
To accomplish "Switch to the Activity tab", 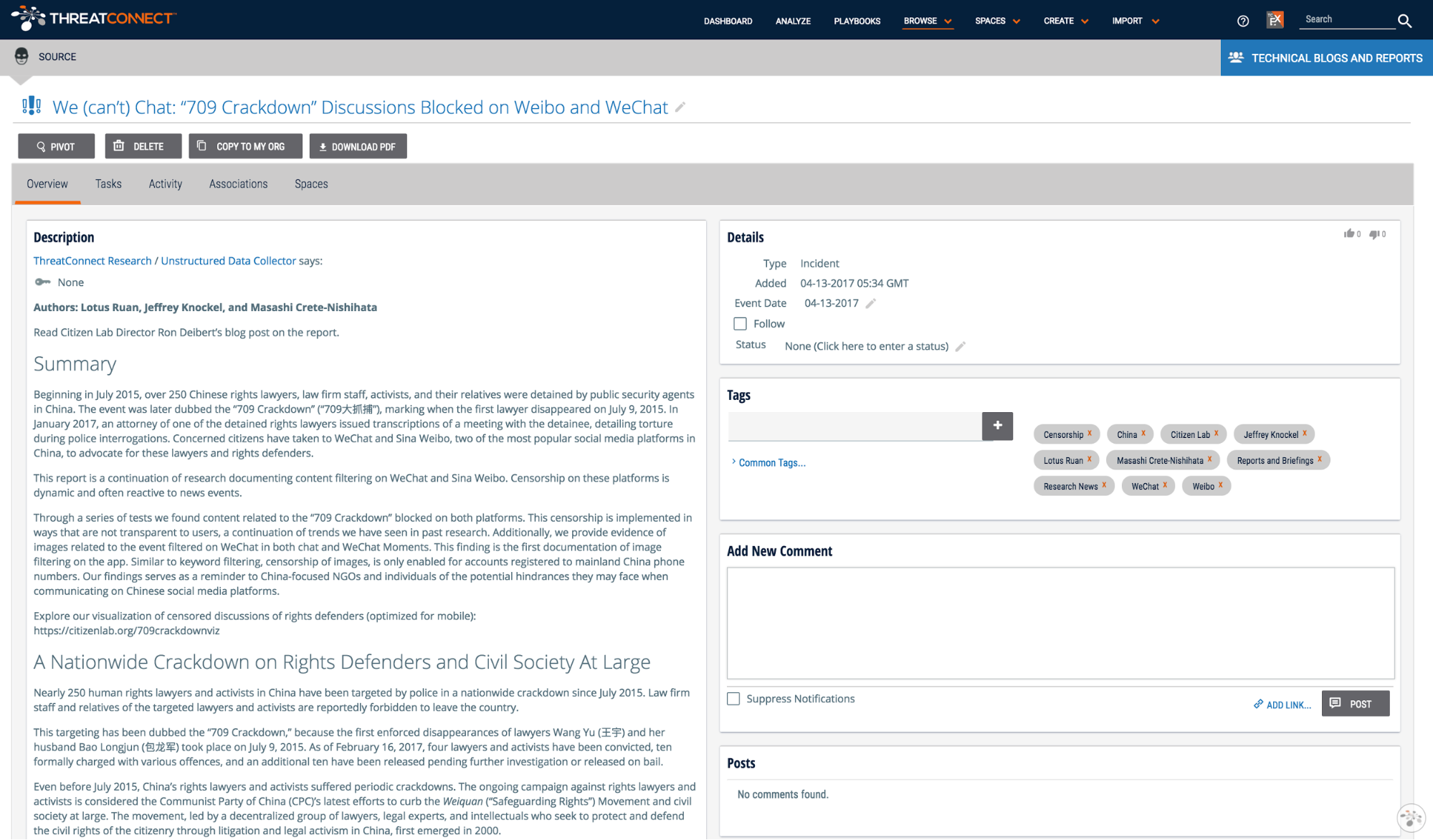I will point(166,184).
